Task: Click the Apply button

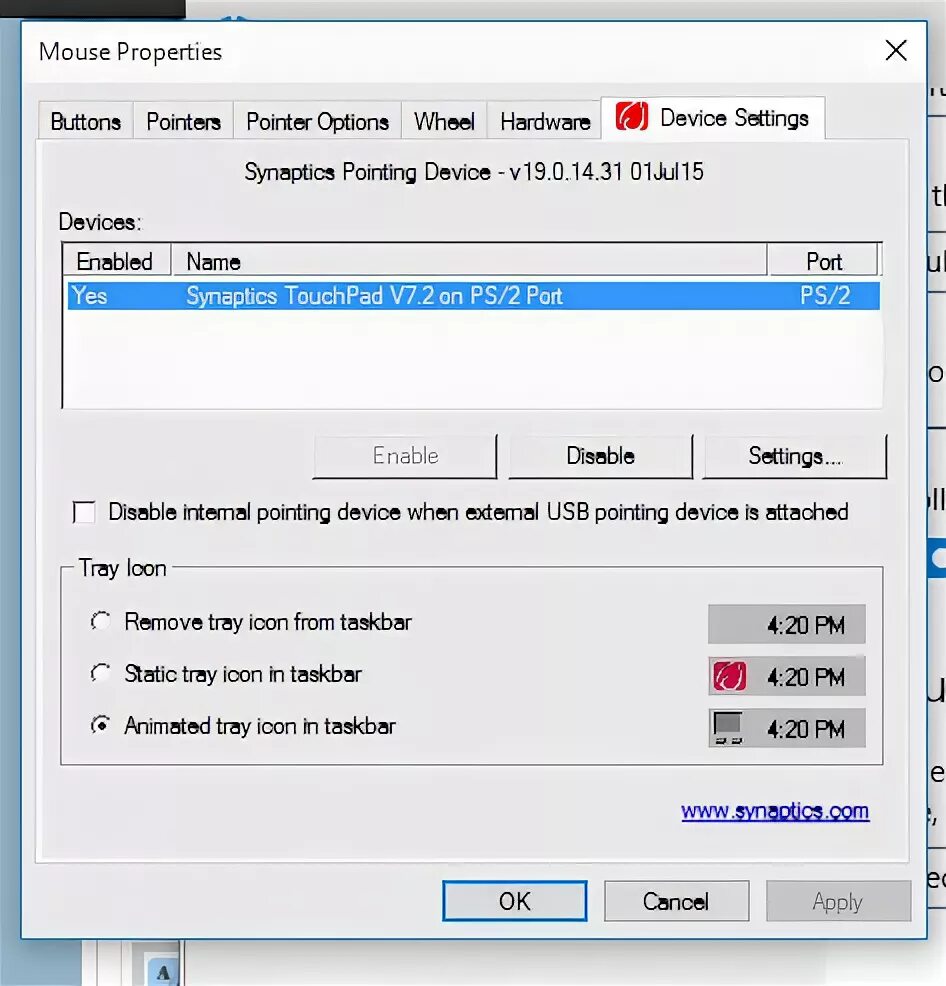Action: pyautogui.click(x=838, y=901)
